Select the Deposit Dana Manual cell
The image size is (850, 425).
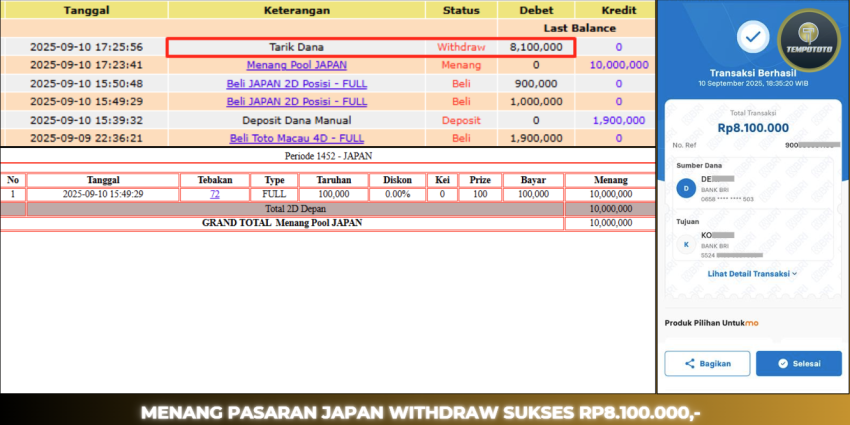[297, 120]
